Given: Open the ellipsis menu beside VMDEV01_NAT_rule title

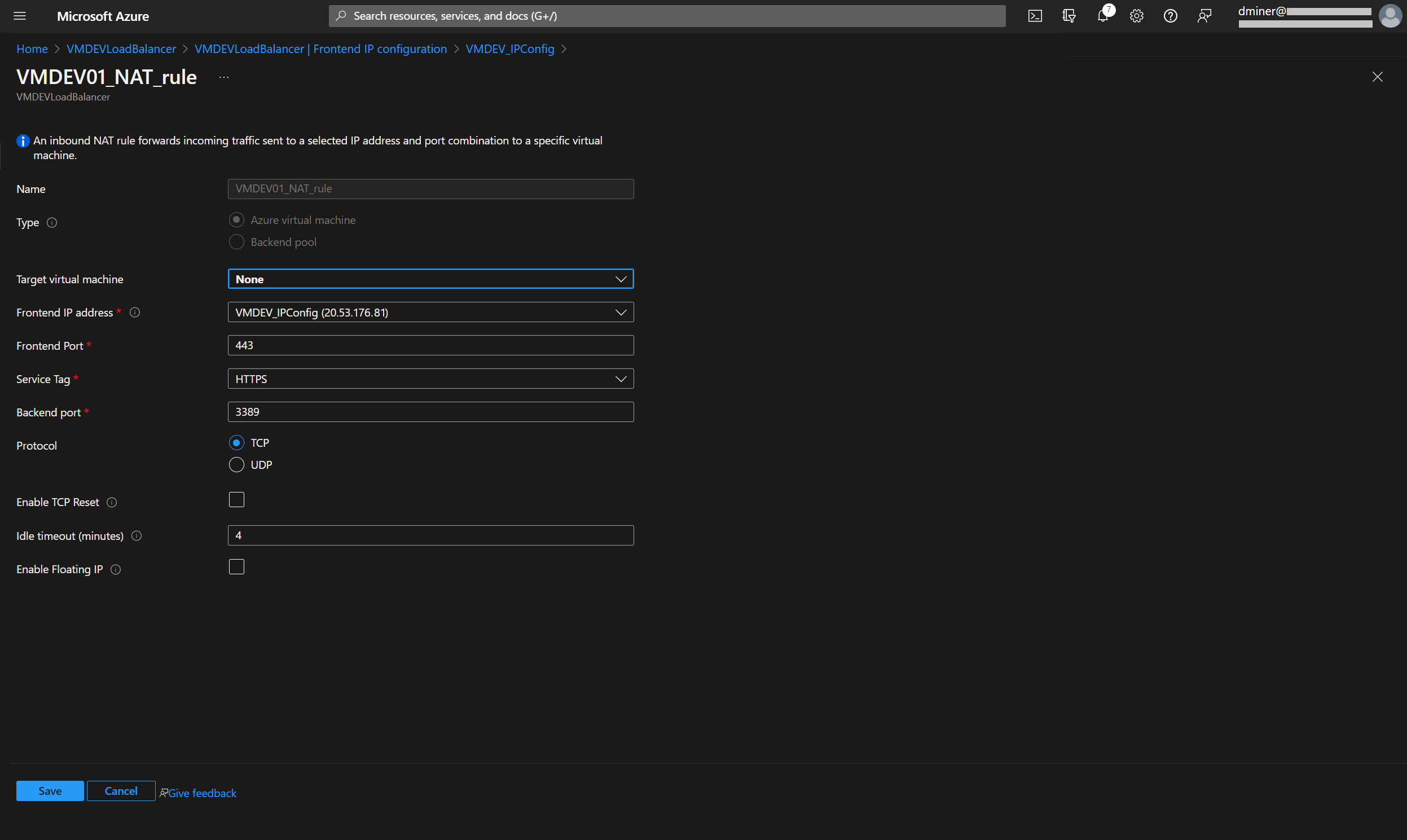Looking at the screenshot, I should (224, 77).
